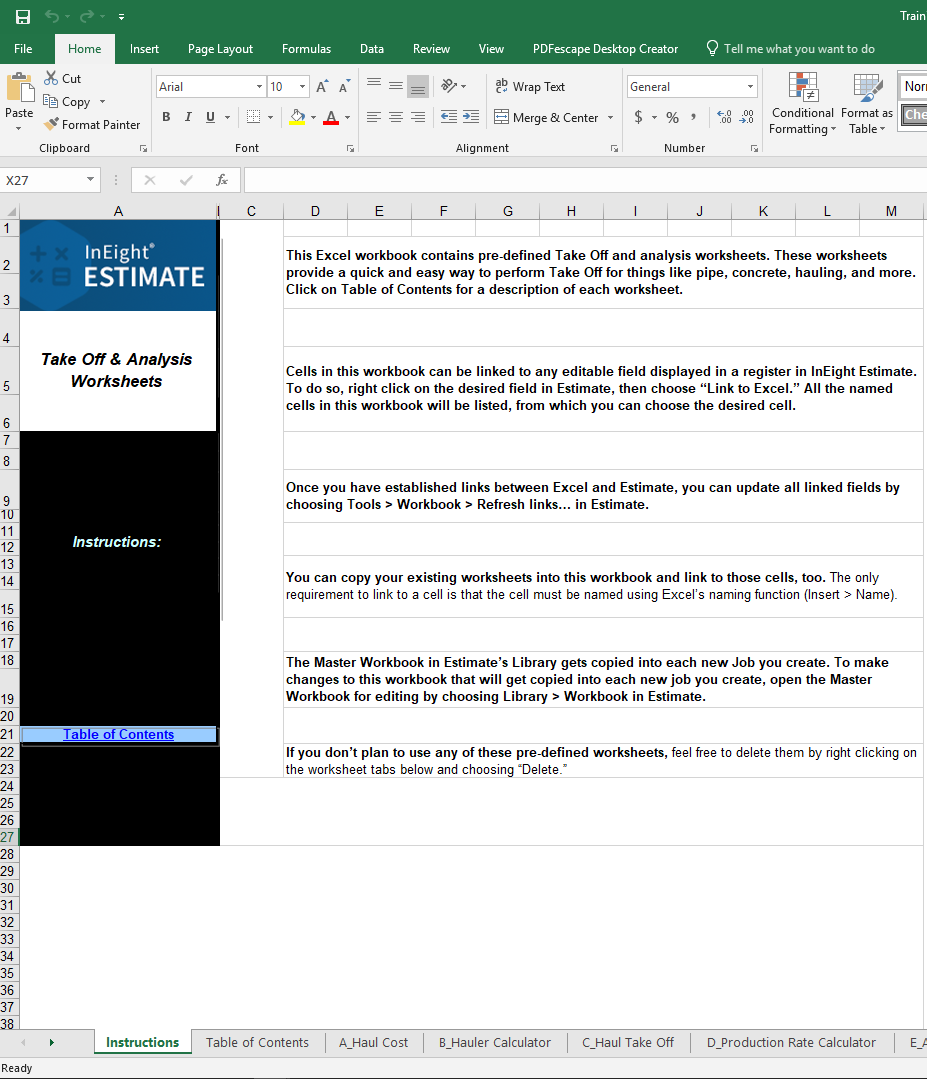The image size is (927, 1079).
Task: Enable Wrap Text
Action: tap(530, 87)
